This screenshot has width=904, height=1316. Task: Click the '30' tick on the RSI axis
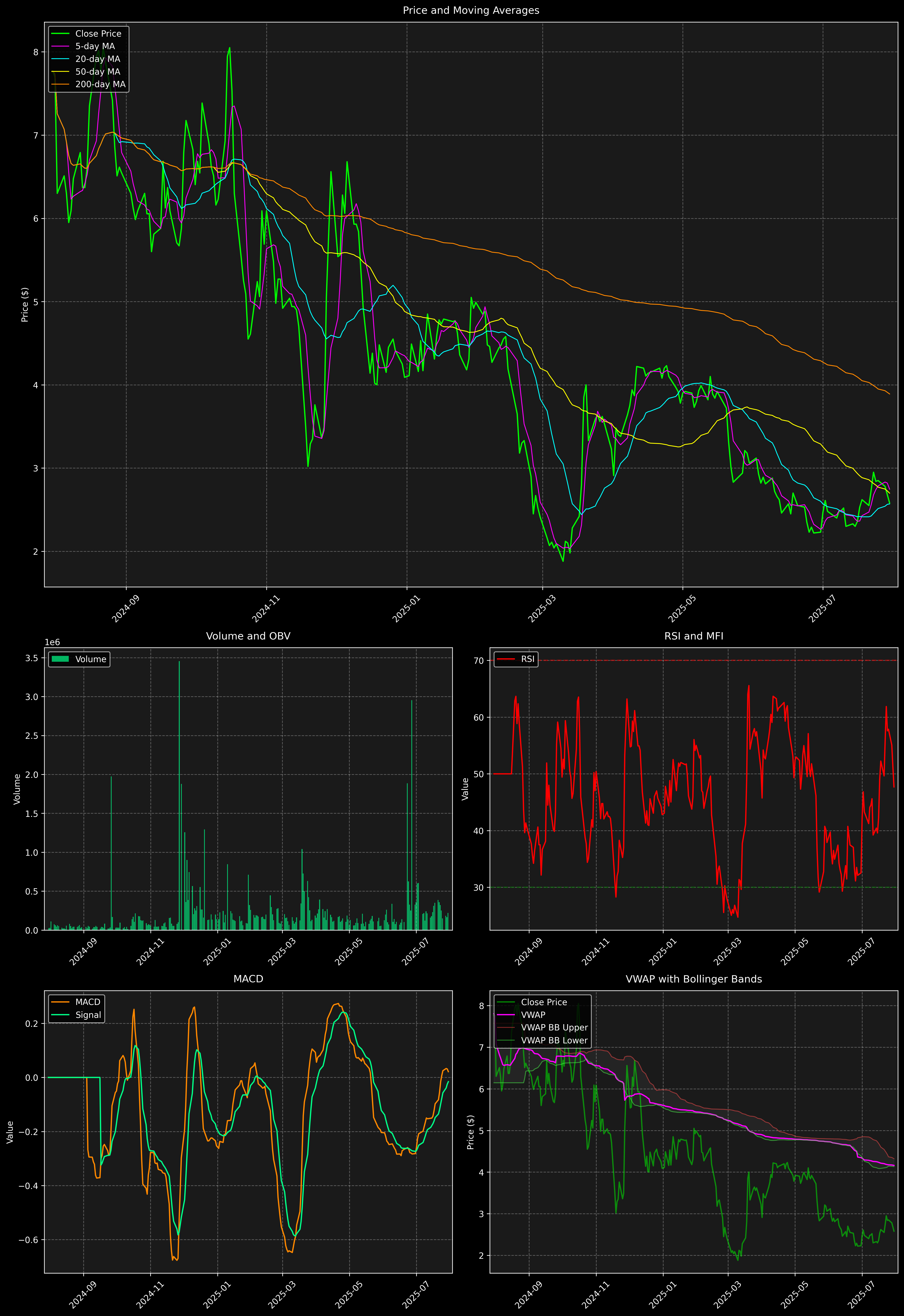pos(479,887)
